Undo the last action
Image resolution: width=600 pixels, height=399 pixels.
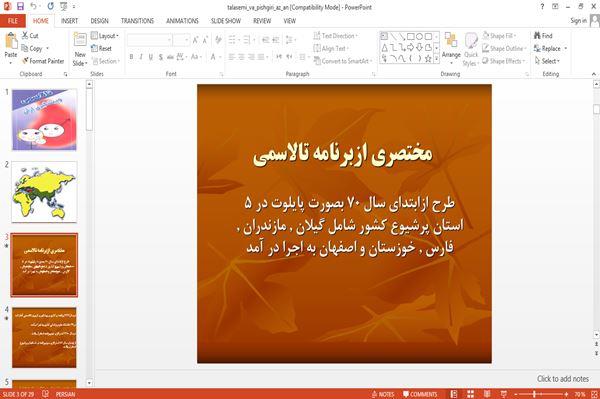tap(34, 6)
